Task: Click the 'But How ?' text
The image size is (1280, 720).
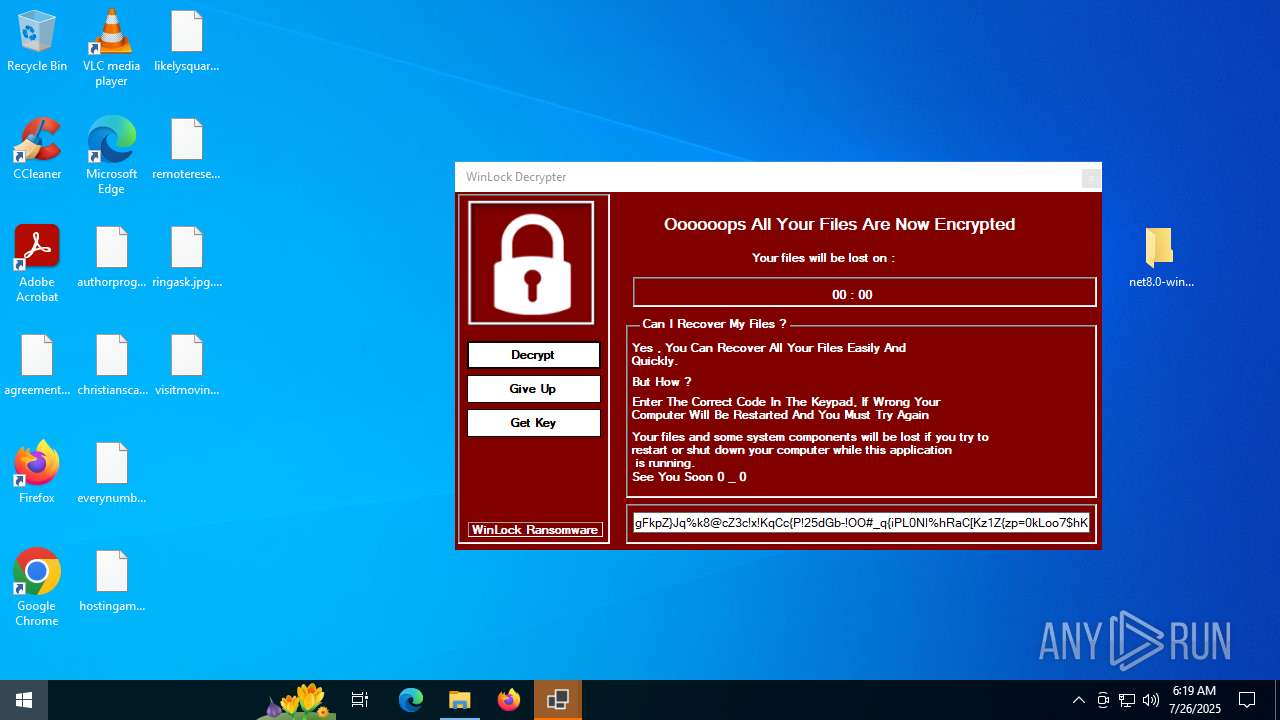Action: click(x=661, y=382)
